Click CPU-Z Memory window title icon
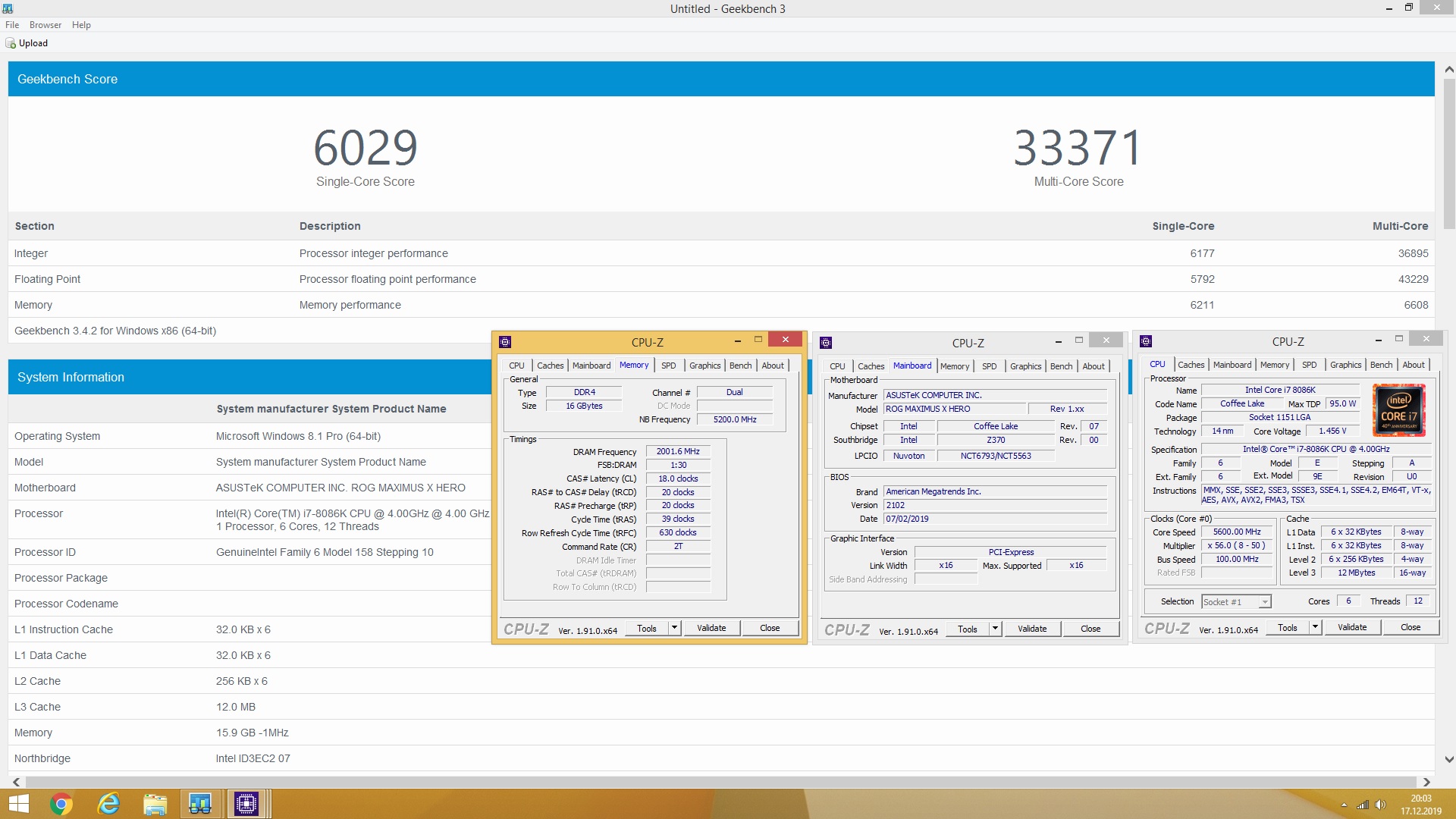 (506, 342)
